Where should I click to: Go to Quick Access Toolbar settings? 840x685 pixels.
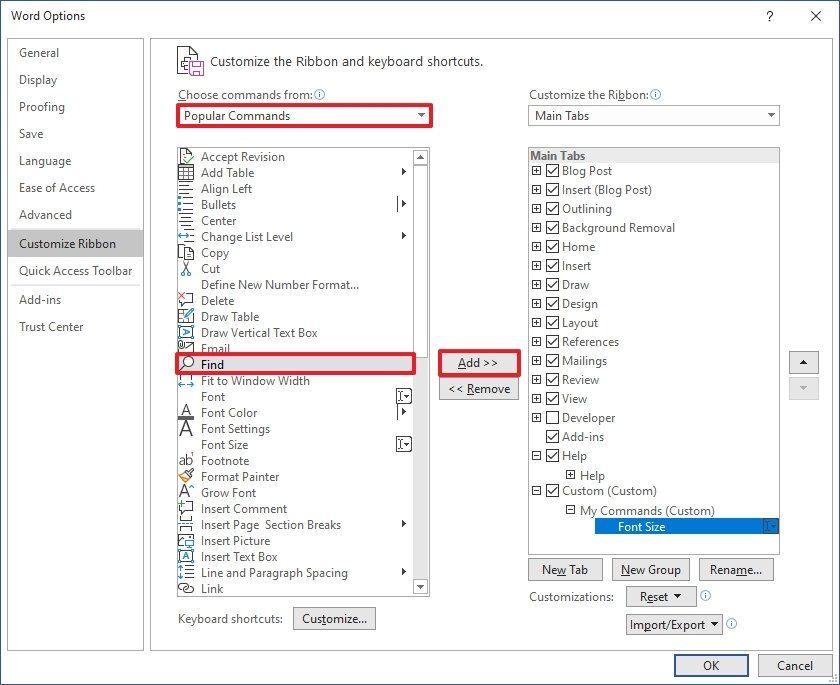(x=76, y=271)
